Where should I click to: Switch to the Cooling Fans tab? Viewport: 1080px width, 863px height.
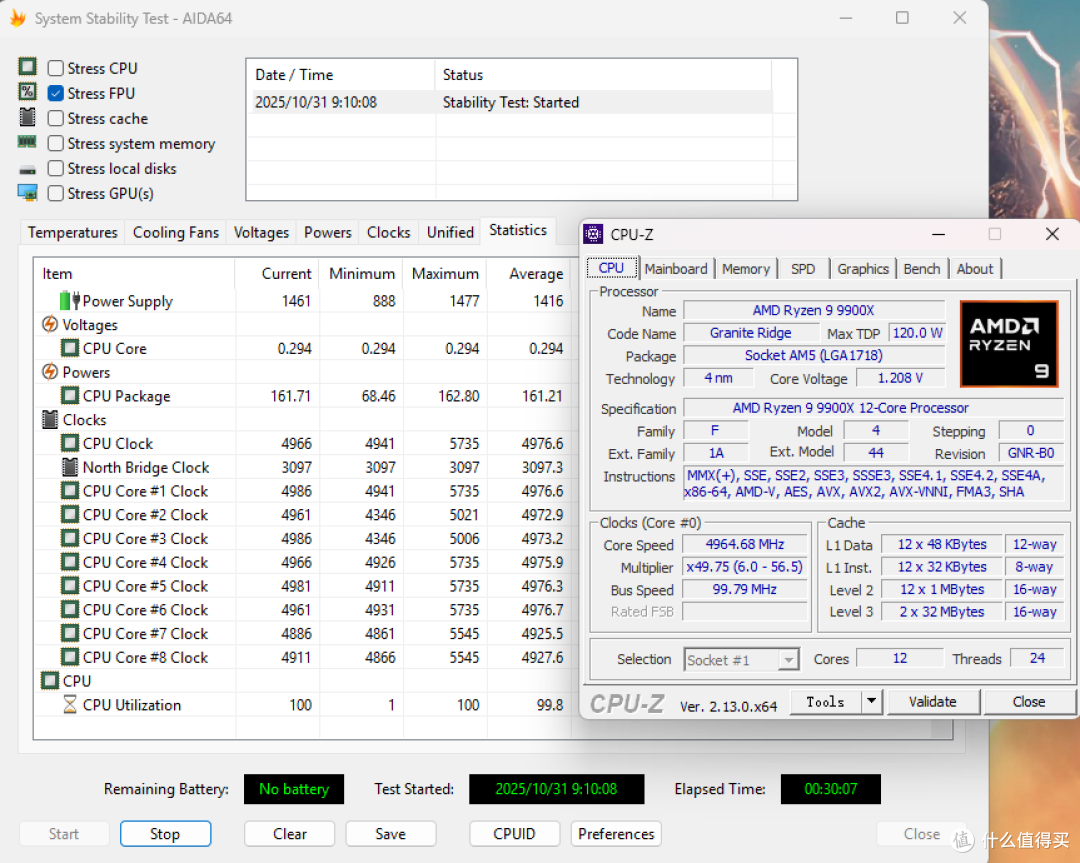pyautogui.click(x=176, y=233)
